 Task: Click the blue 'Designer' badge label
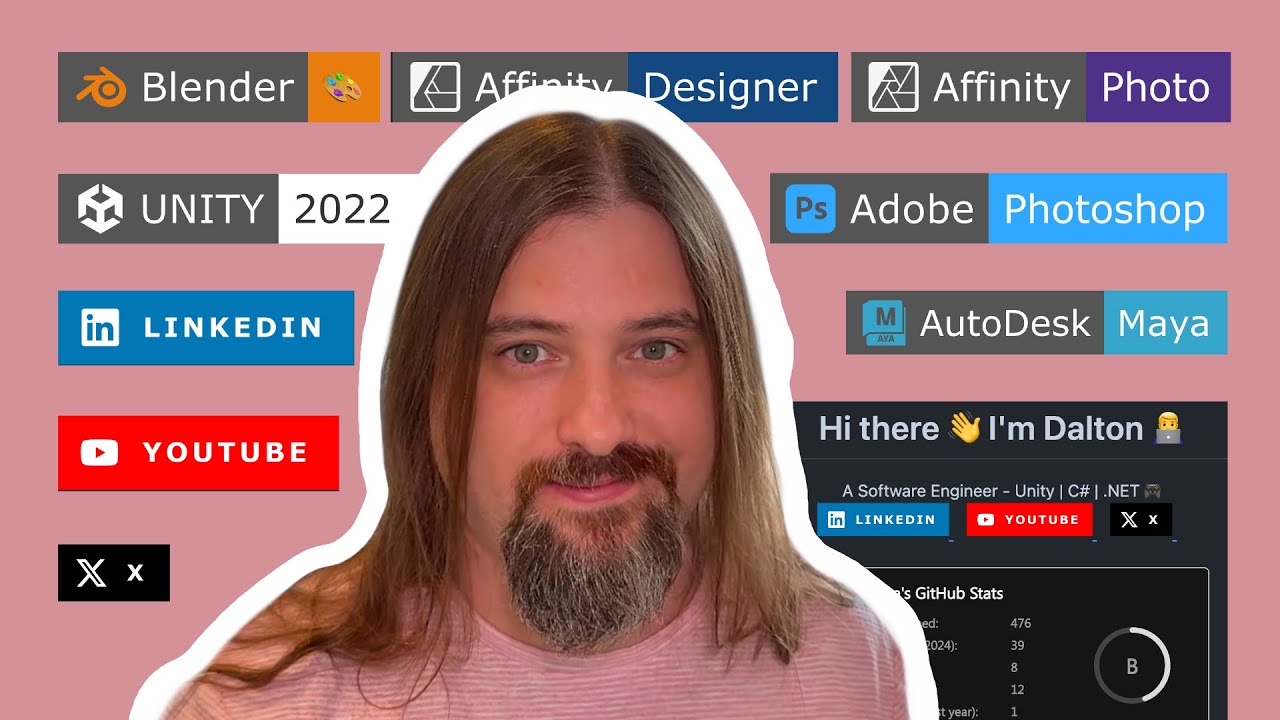point(733,87)
